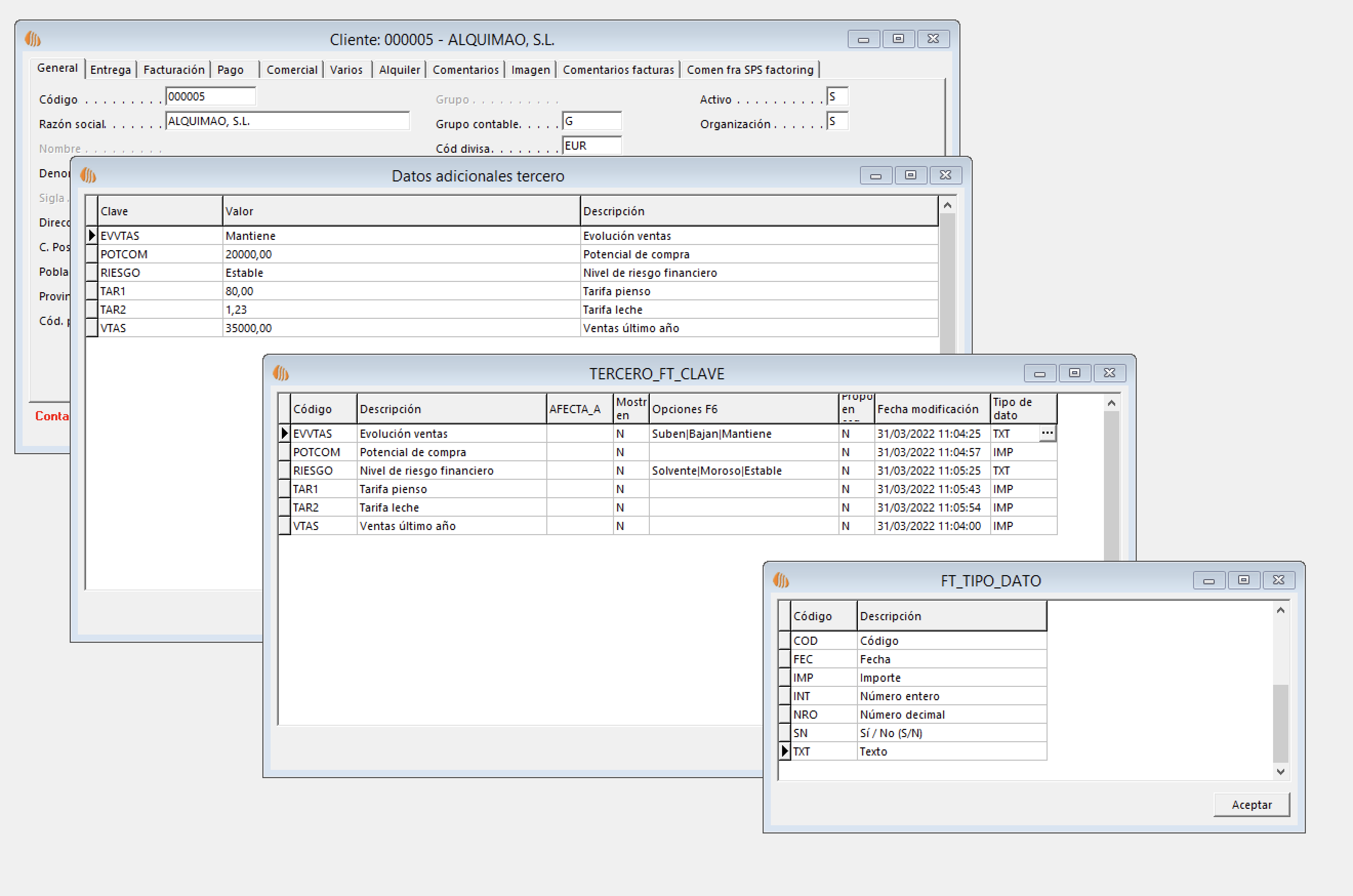Select the IMP Importe row selector
Screen dimensions: 1353x896
point(785,678)
